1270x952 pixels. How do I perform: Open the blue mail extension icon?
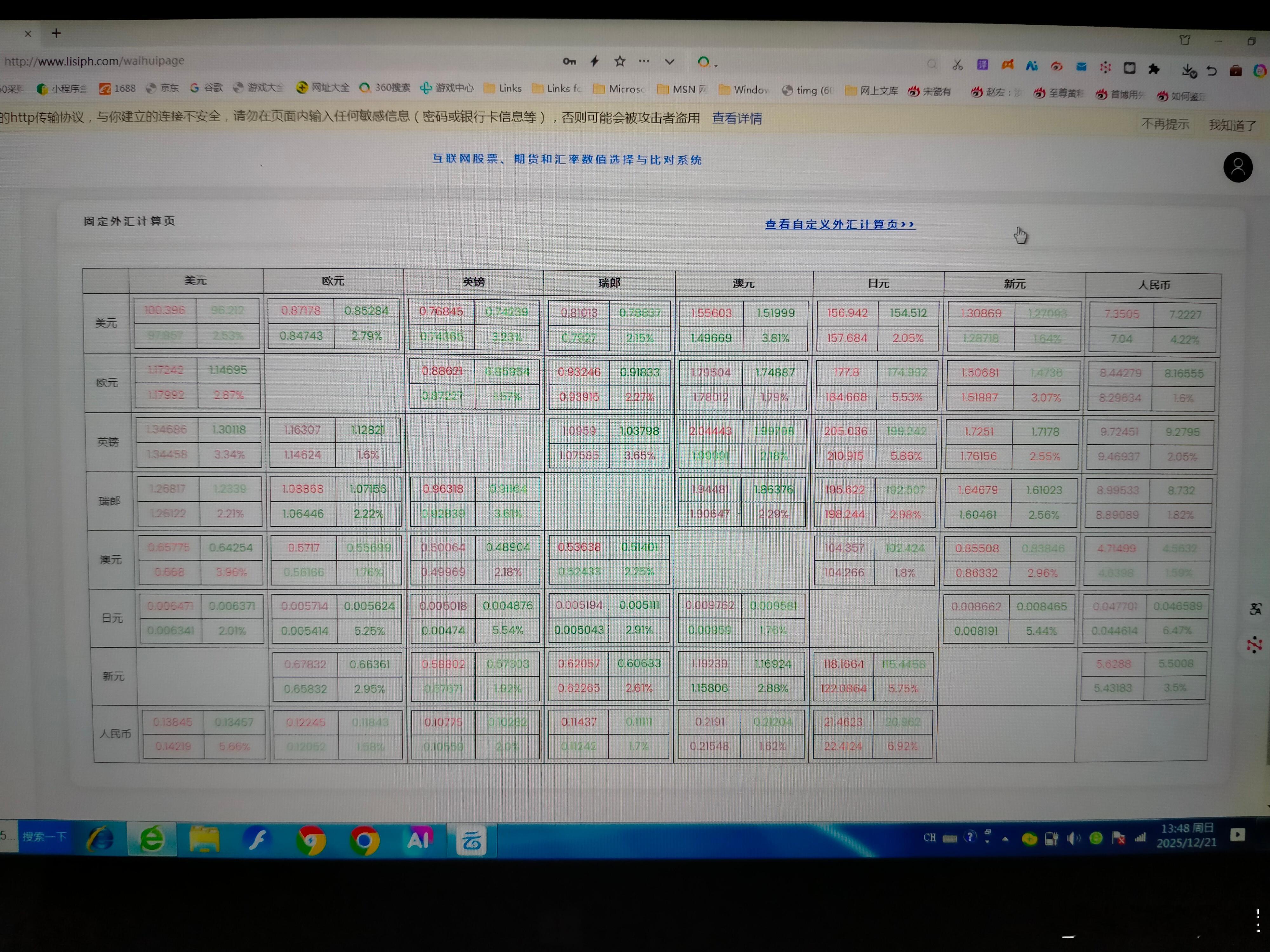tap(1081, 67)
